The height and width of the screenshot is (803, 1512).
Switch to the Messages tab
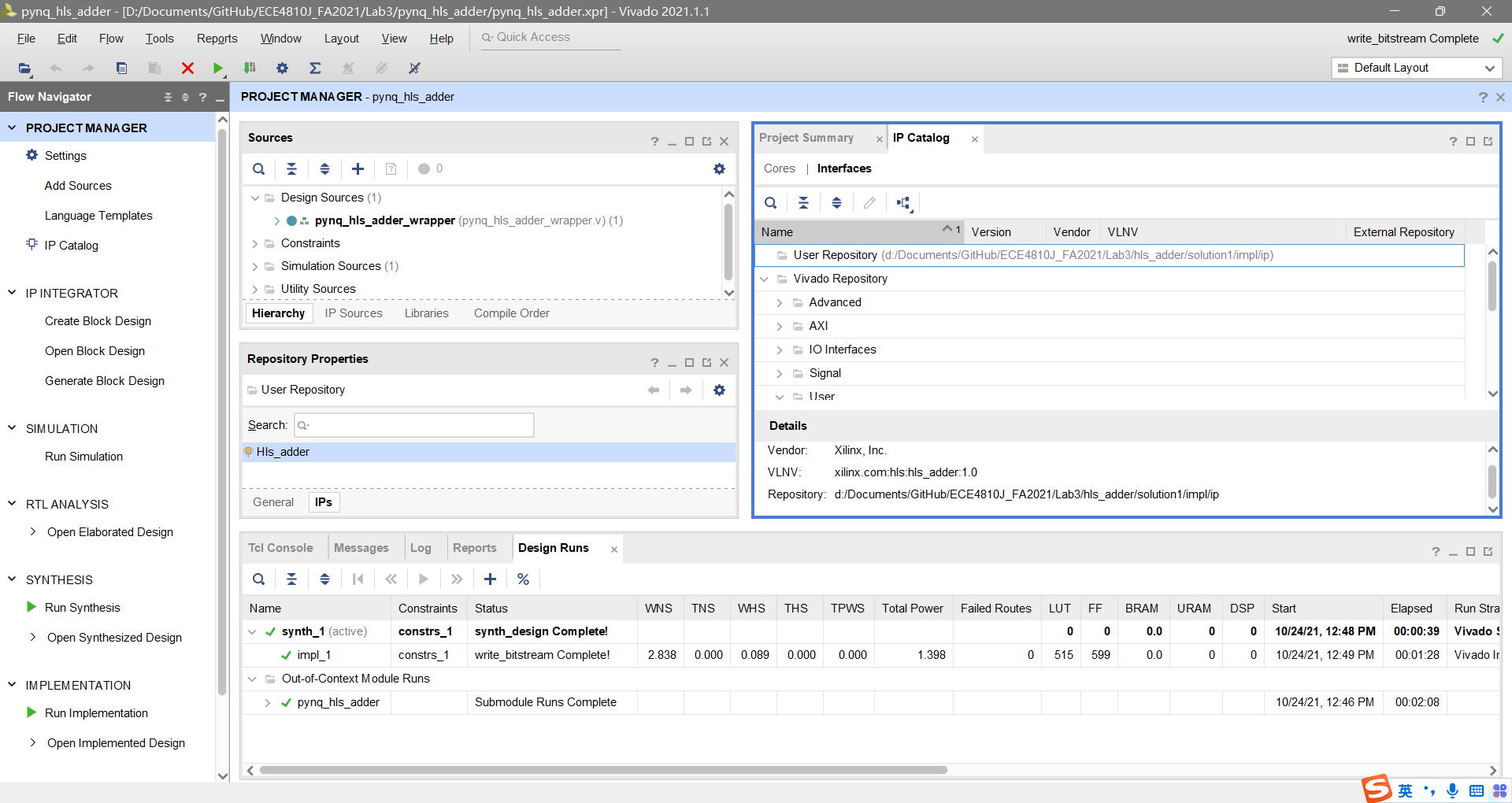(361, 548)
